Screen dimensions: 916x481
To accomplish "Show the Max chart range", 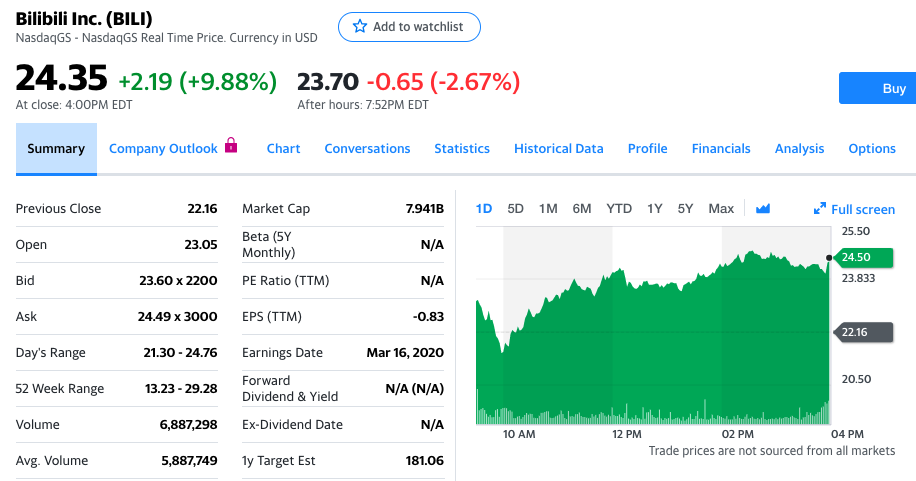I will click(x=721, y=209).
